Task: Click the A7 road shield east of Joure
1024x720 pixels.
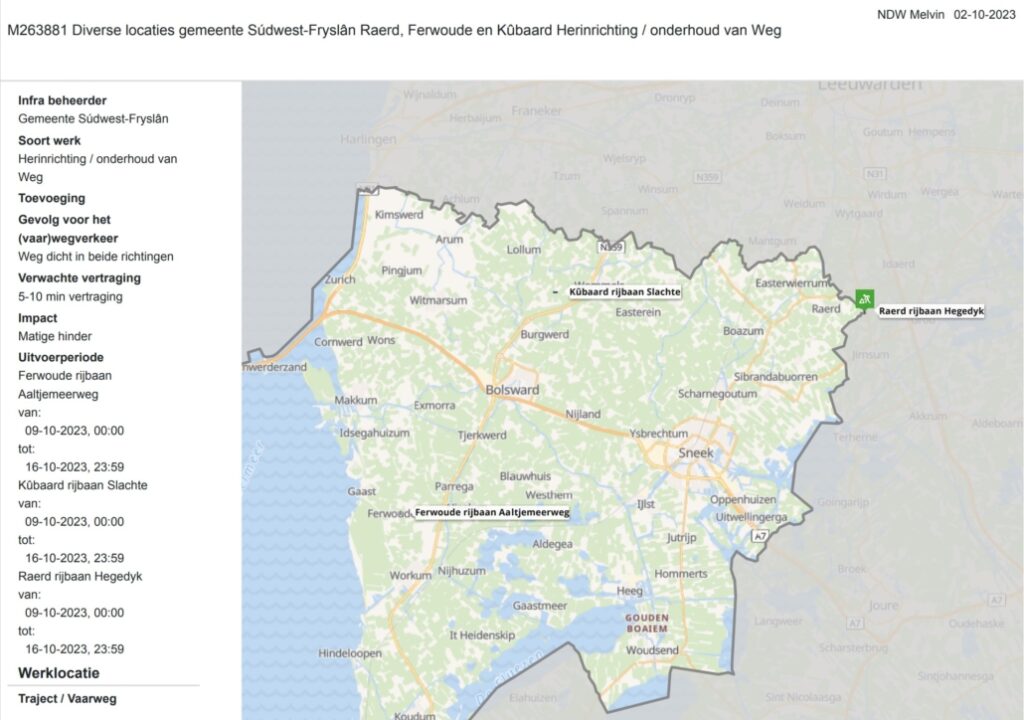Action: click(995, 600)
